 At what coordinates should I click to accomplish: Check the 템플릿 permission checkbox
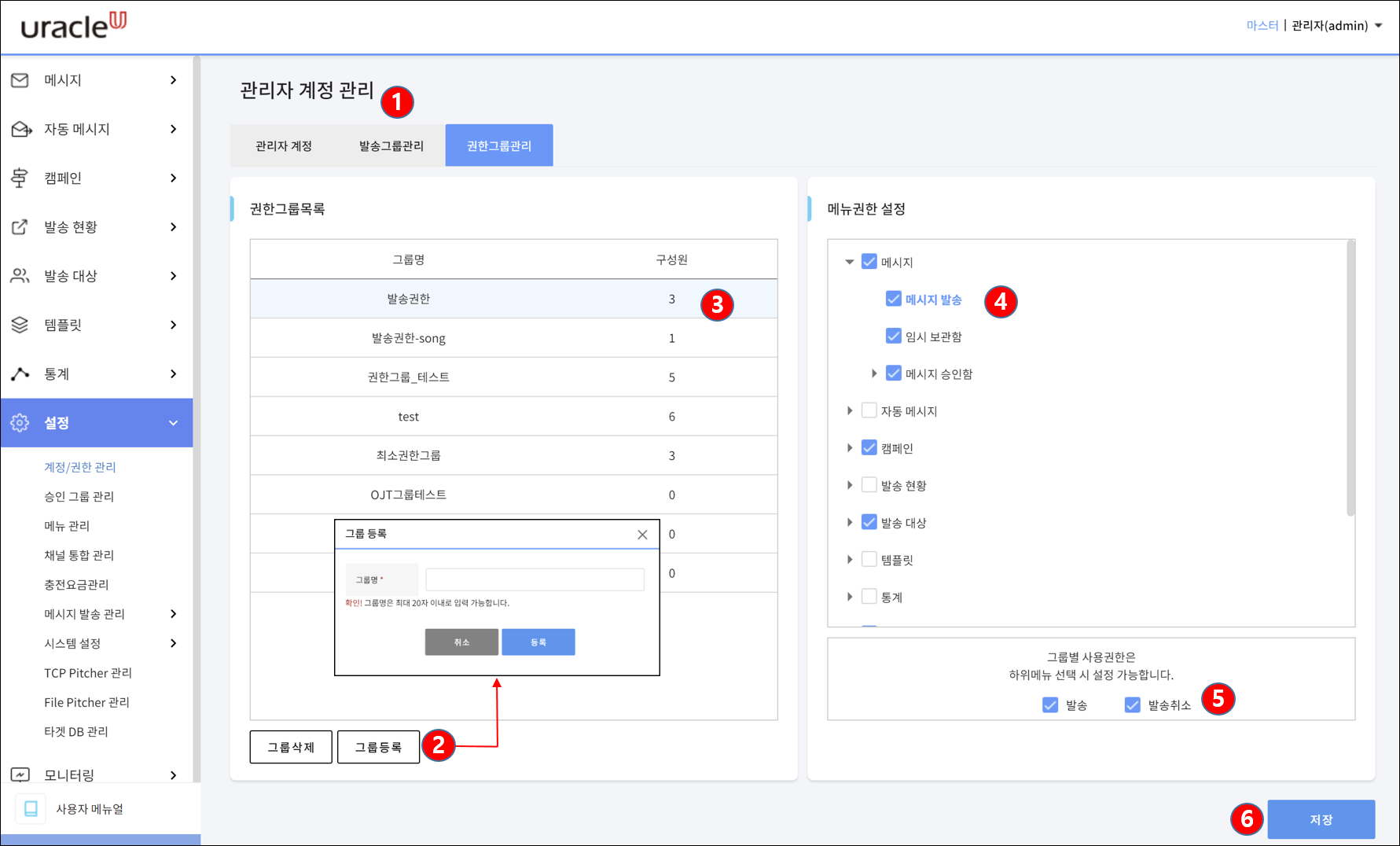[x=869, y=560]
